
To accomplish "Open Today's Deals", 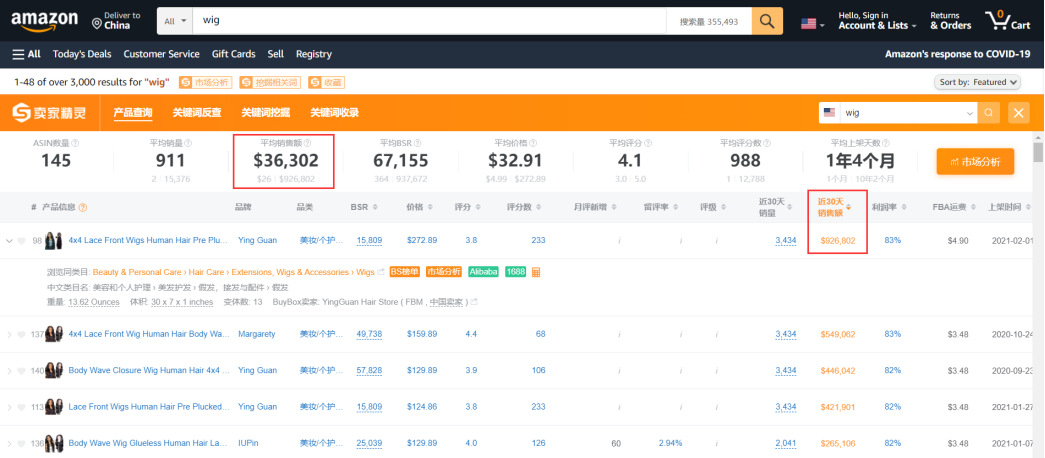I will pyautogui.click(x=82, y=54).
